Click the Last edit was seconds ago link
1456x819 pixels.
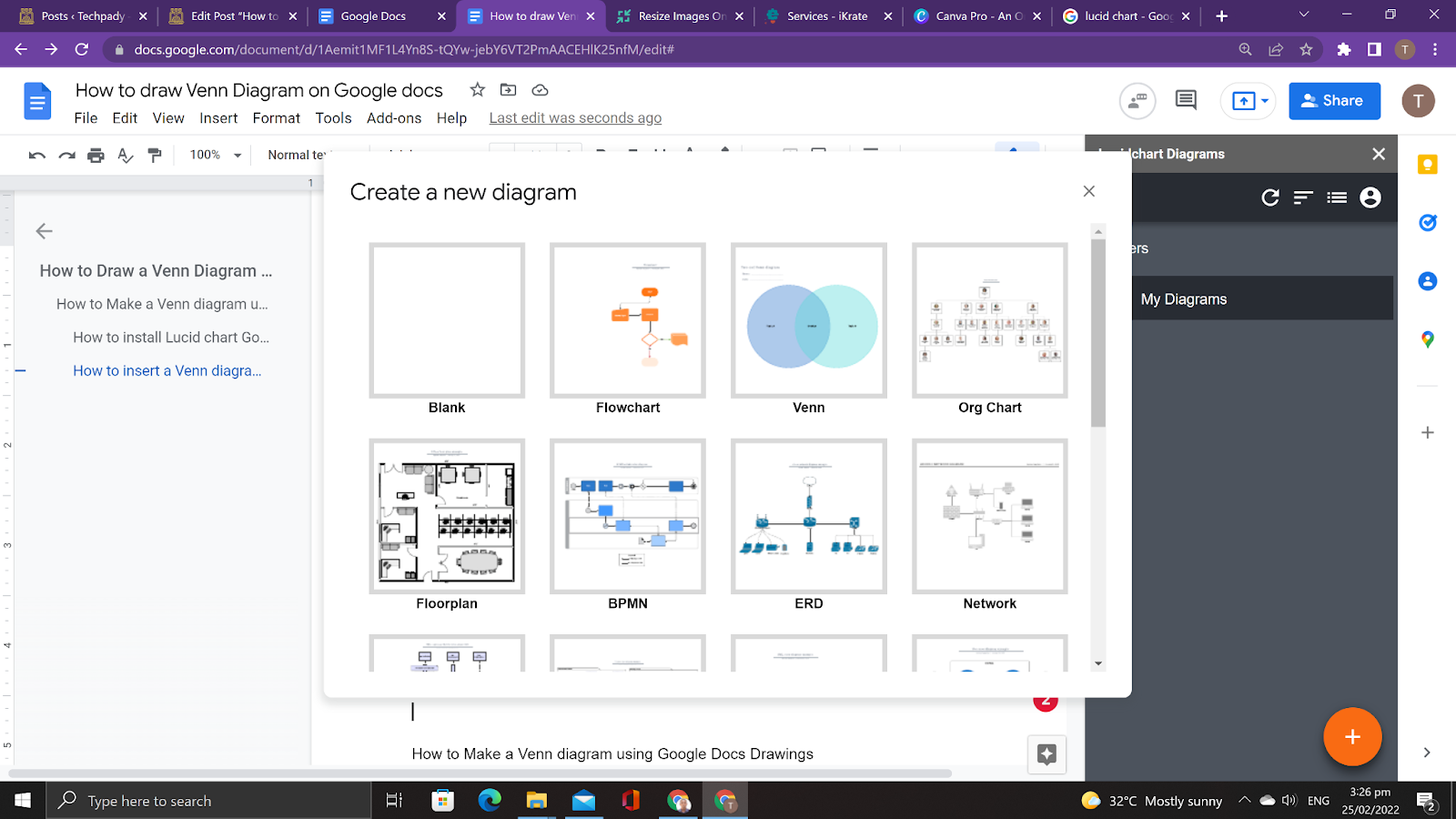(575, 118)
